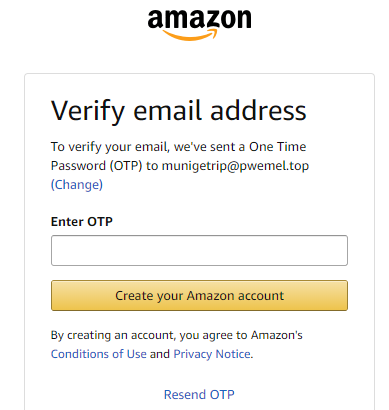Click the Verify email address heading
Viewport: 389px width, 410px height.
click(x=179, y=111)
